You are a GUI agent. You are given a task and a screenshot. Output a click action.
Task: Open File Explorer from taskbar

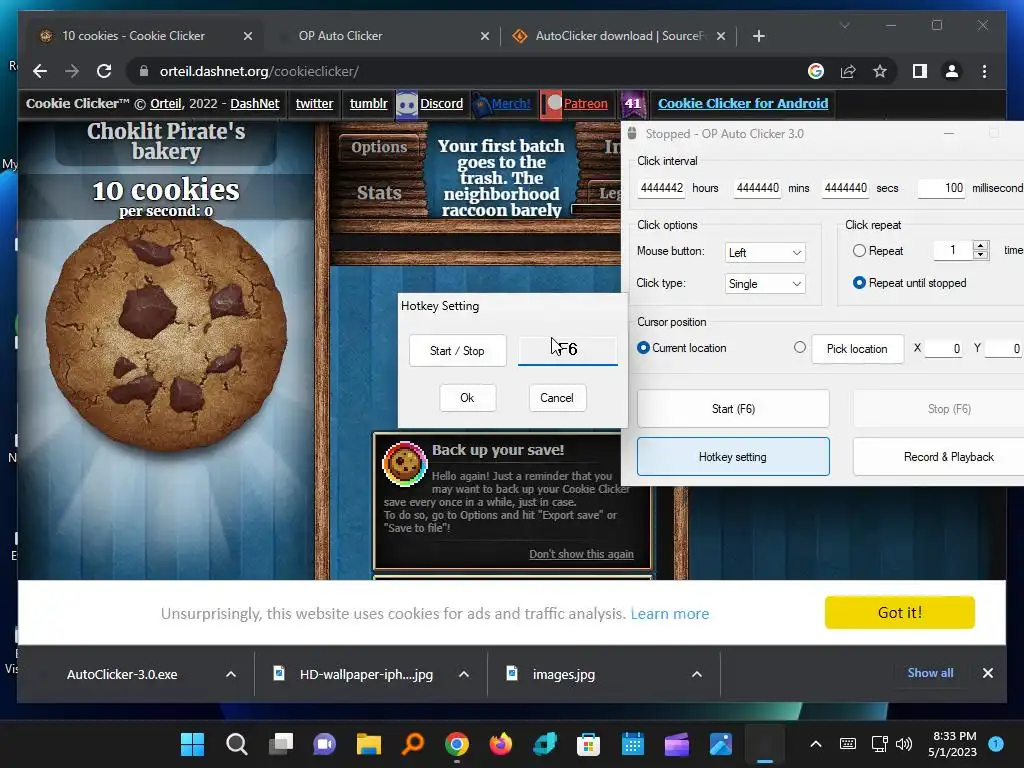pos(368,744)
